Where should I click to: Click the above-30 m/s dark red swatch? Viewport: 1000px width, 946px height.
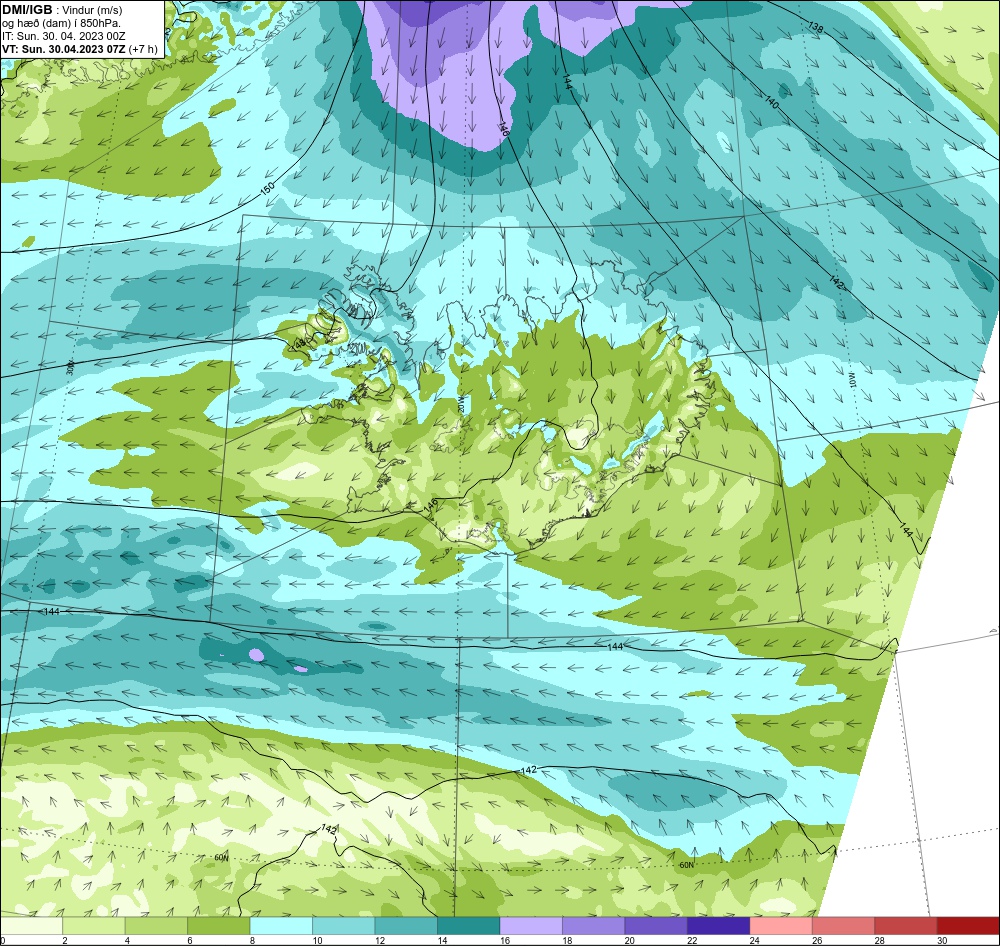tap(968, 926)
